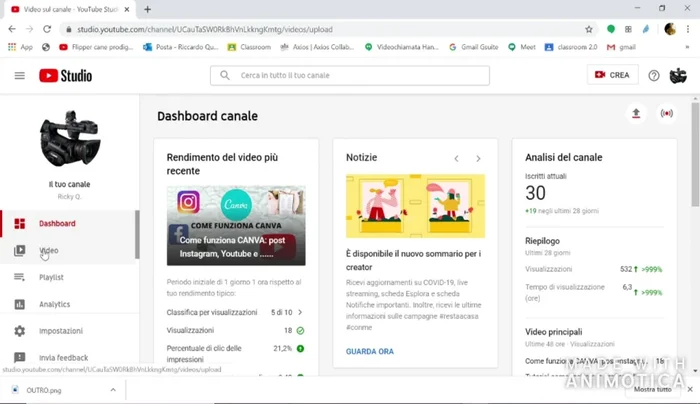700x404 pixels.
Task: Click Mostra tutto downloads button
Action: tap(653, 389)
